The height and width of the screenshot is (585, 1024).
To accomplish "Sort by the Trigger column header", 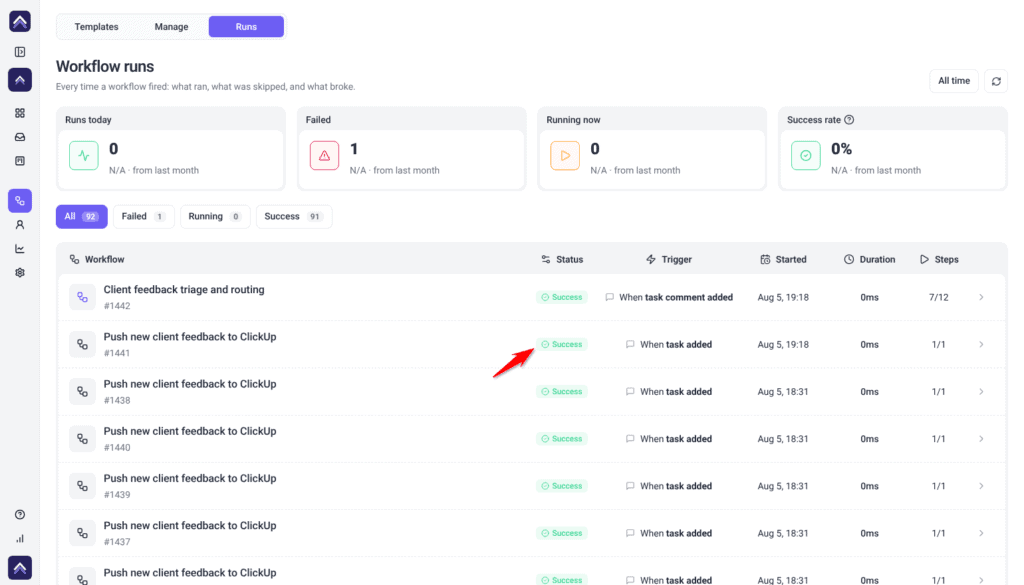I will tap(669, 259).
